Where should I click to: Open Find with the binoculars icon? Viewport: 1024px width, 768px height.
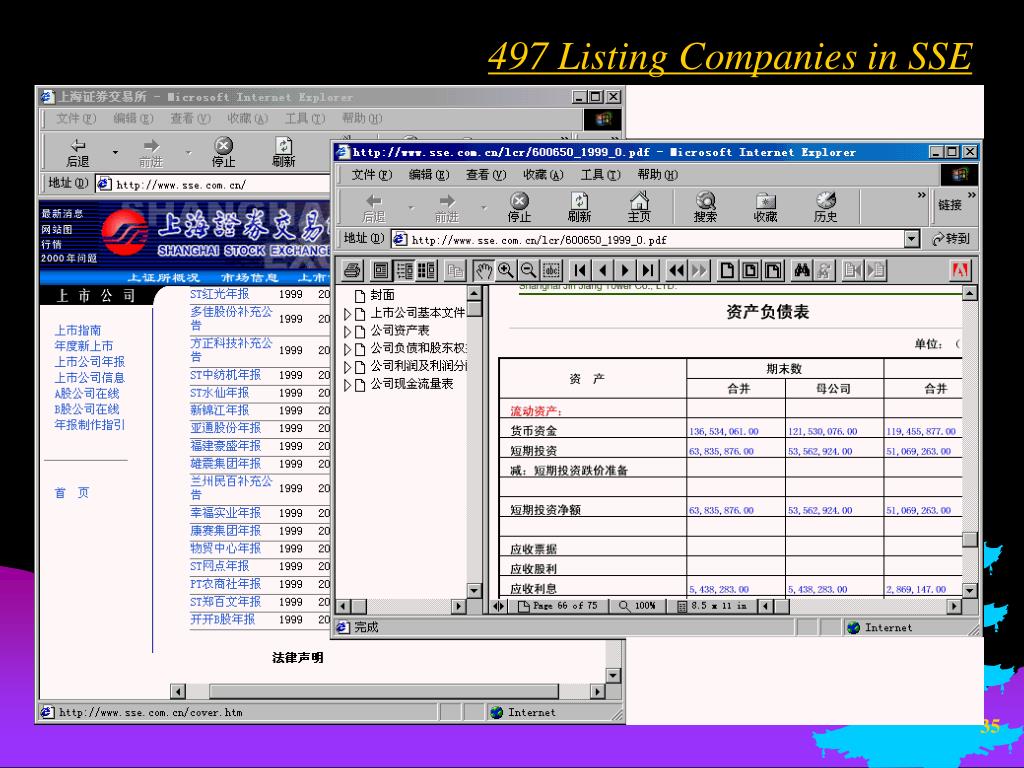(802, 270)
